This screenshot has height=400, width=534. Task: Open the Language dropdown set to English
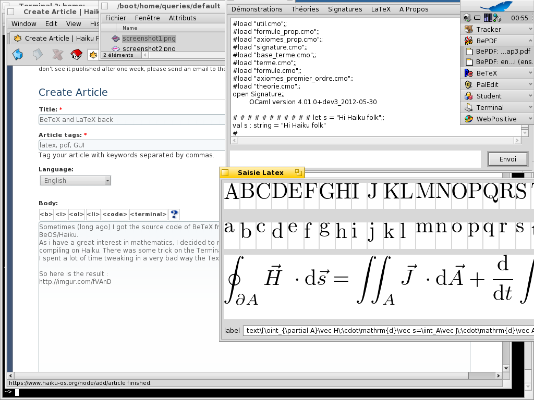click(75, 180)
